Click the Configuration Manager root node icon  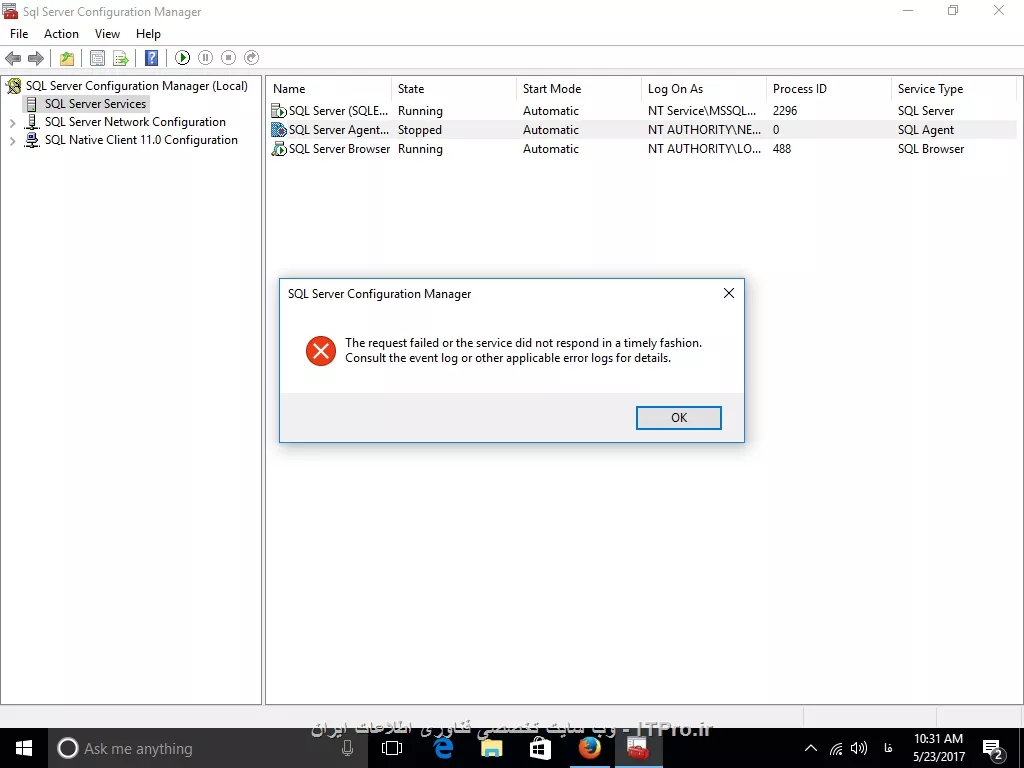coord(14,86)
